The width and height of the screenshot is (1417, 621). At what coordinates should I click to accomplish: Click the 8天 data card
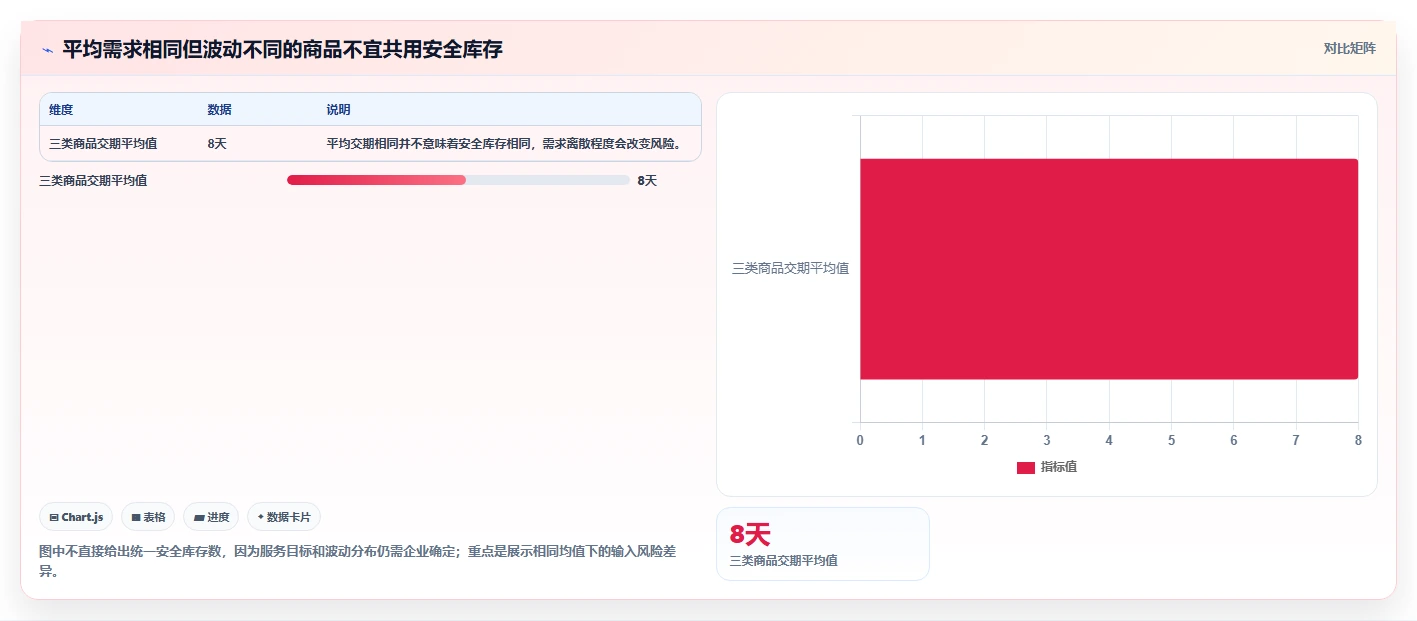[822, 544]
